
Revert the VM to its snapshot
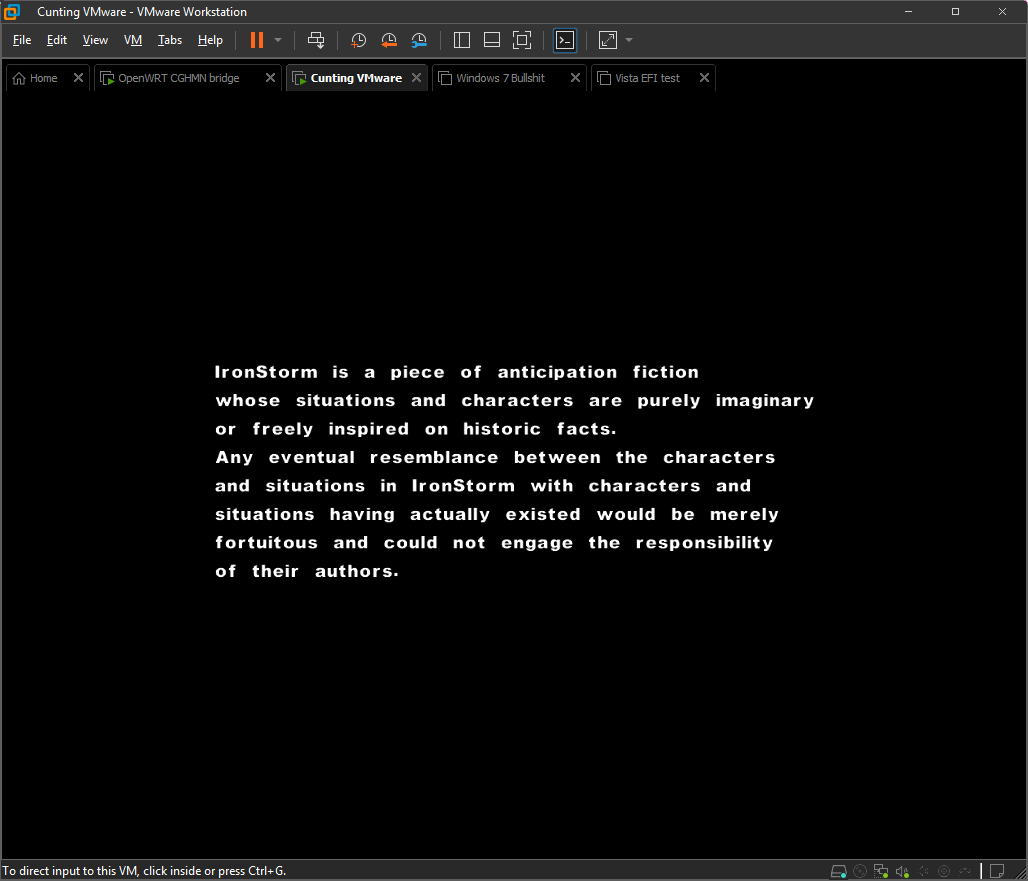pos(389,40)
